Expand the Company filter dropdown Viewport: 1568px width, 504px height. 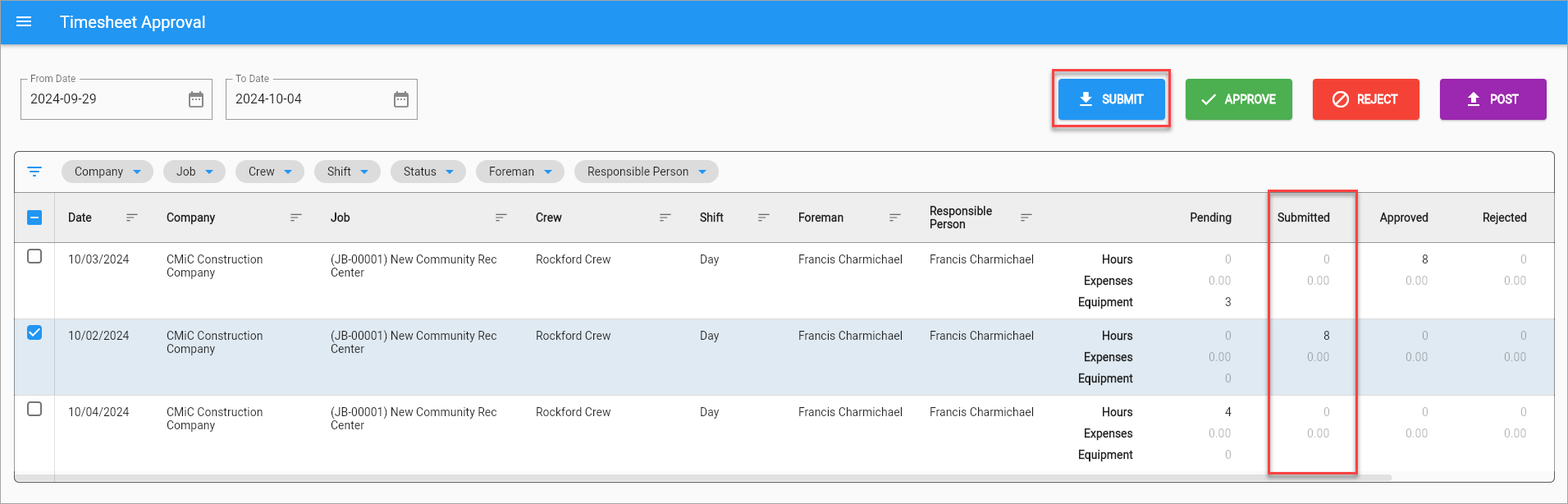click(107, 172)
